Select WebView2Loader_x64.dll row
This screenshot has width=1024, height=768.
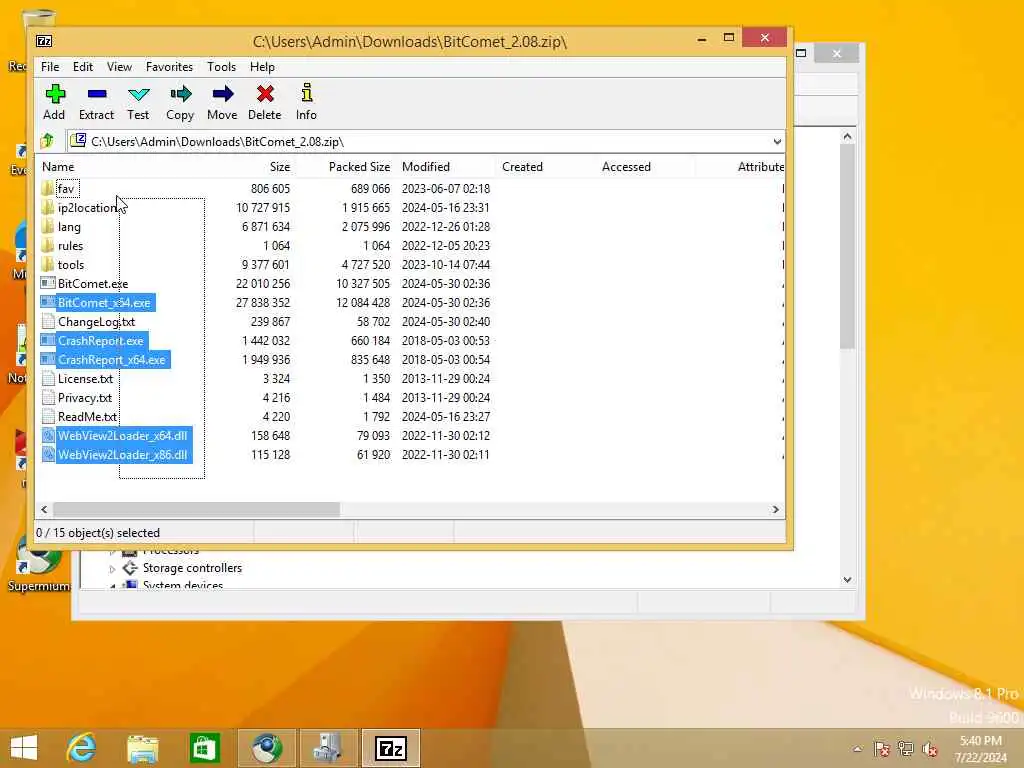(116, 436)
